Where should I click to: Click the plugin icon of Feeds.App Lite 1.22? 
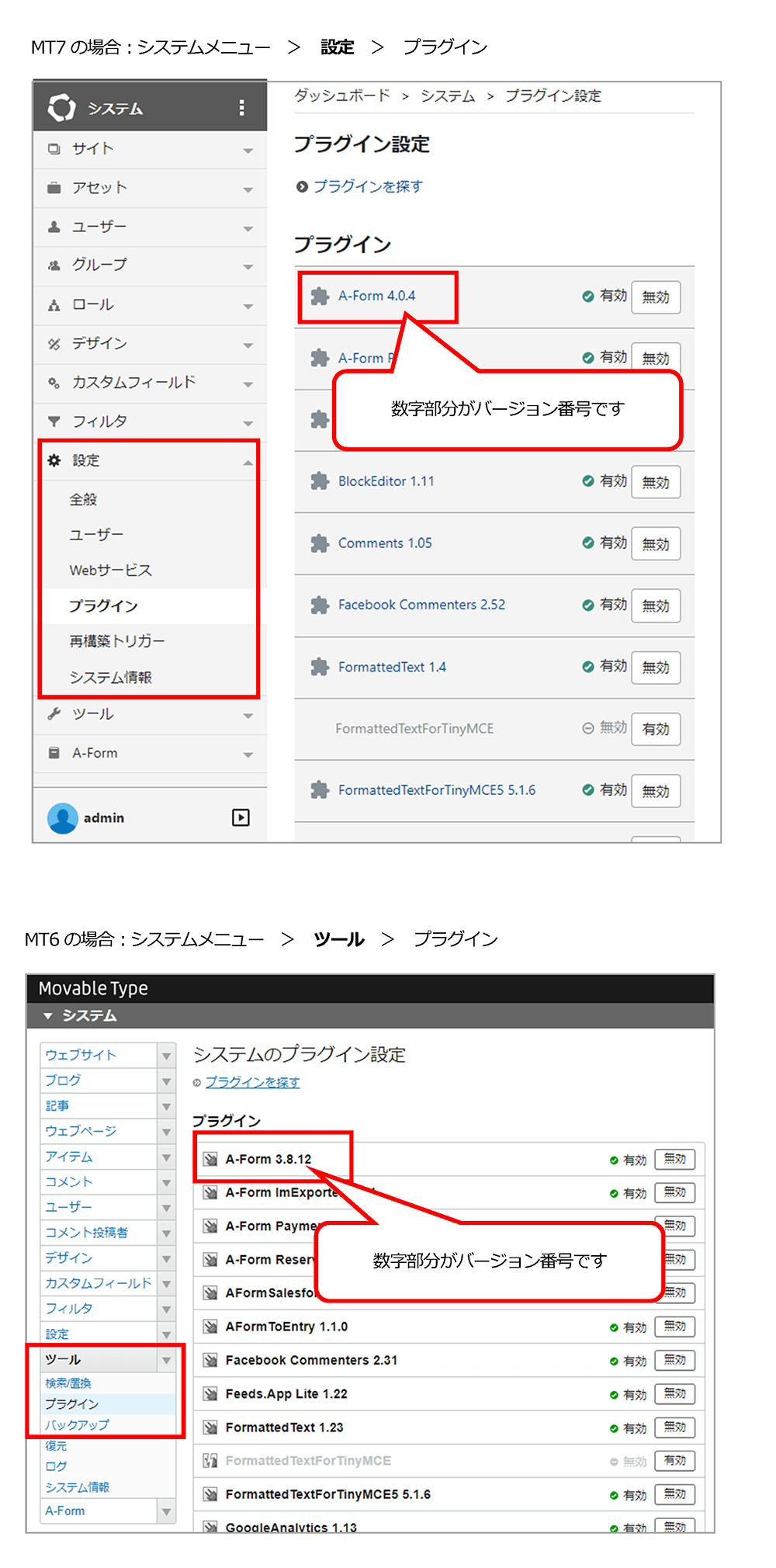point(210,1394)
